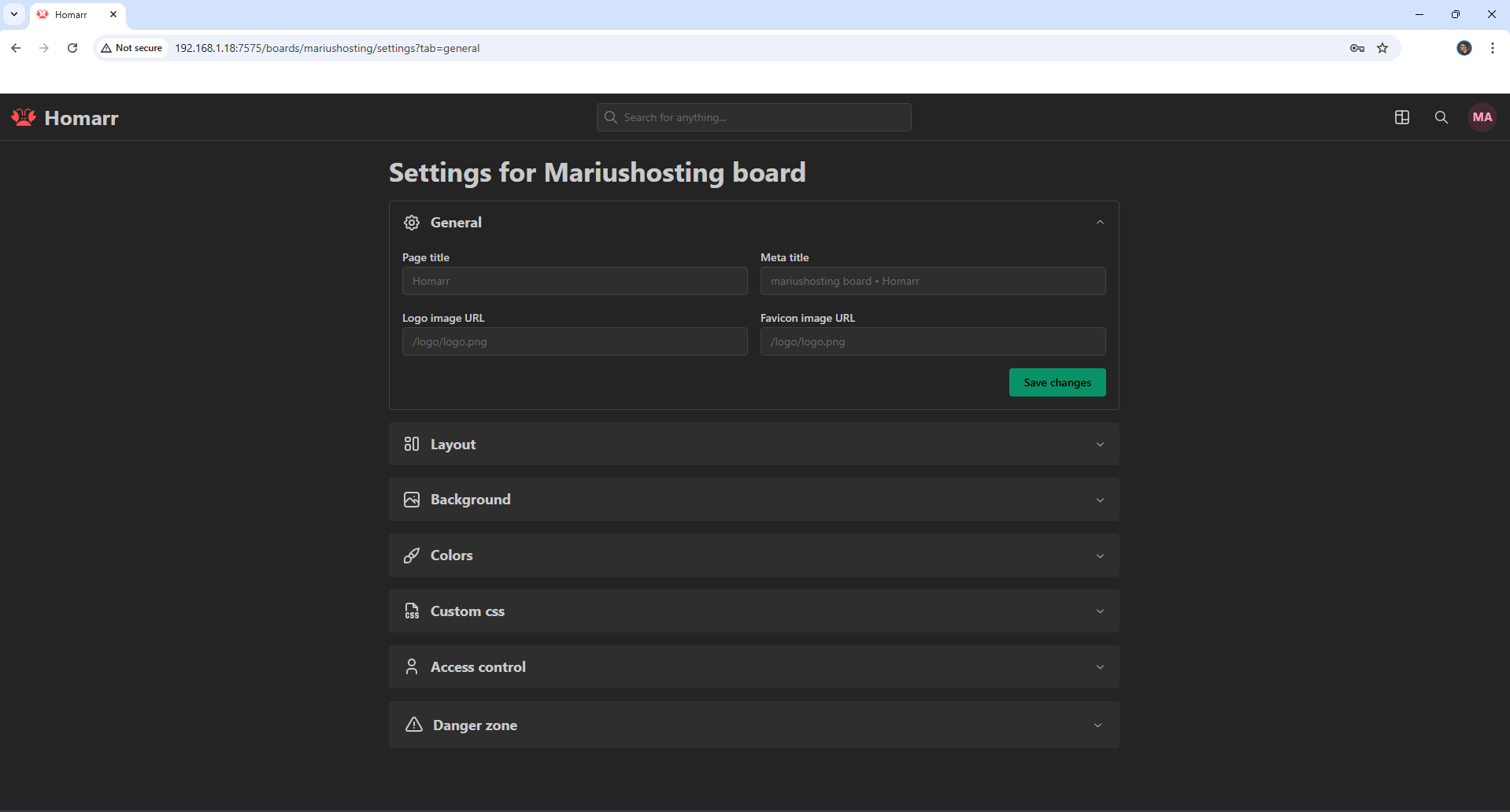This screenshot has width=1510, height=812.
Task: Close the Homarr browser tab
Action: click(113, 14)
